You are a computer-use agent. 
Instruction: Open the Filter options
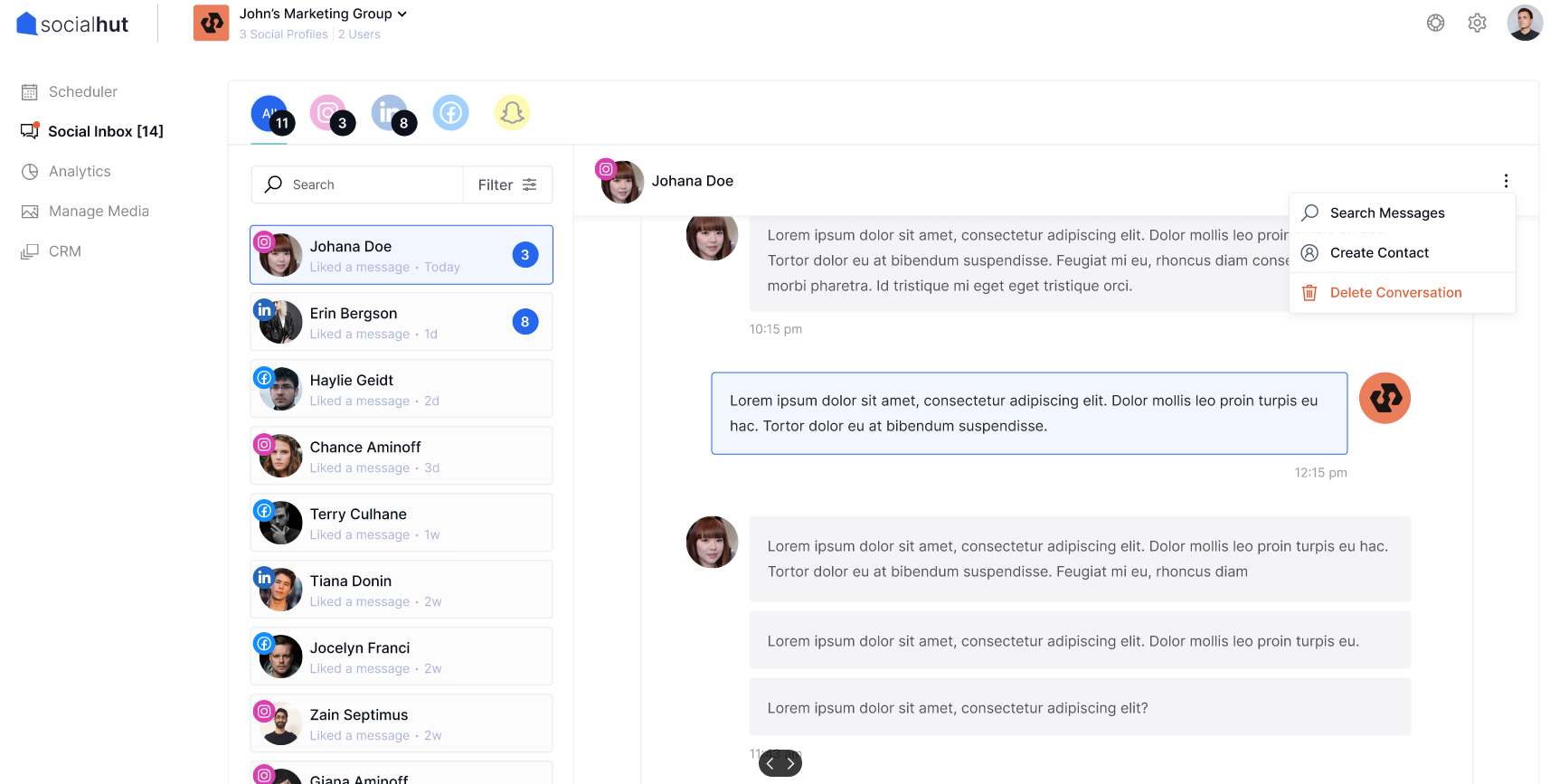(507, 184)
